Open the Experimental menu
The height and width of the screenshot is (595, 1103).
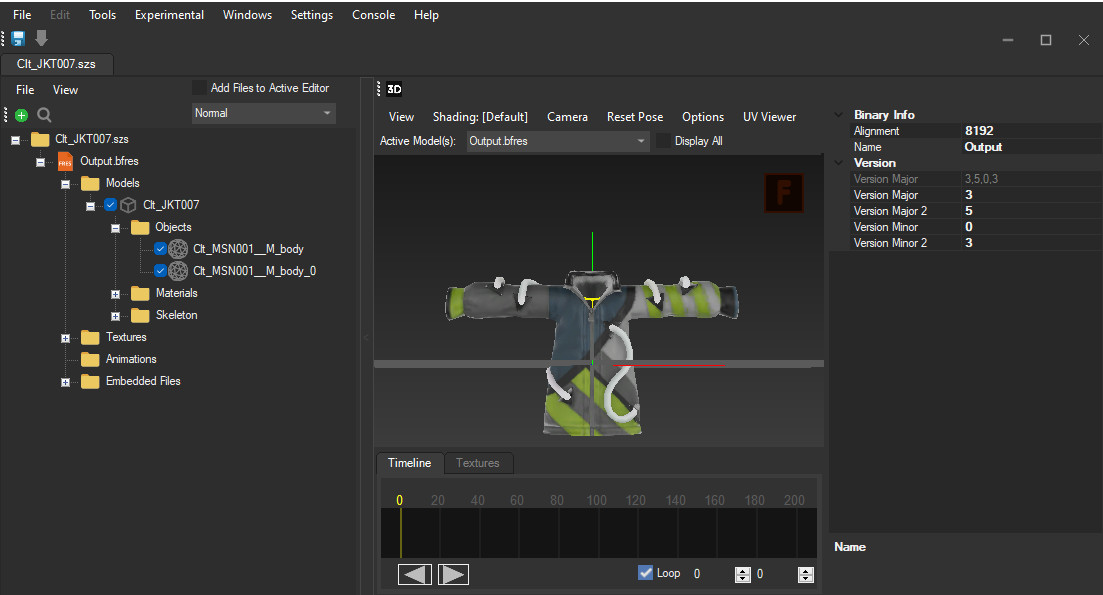pos(169,14)
